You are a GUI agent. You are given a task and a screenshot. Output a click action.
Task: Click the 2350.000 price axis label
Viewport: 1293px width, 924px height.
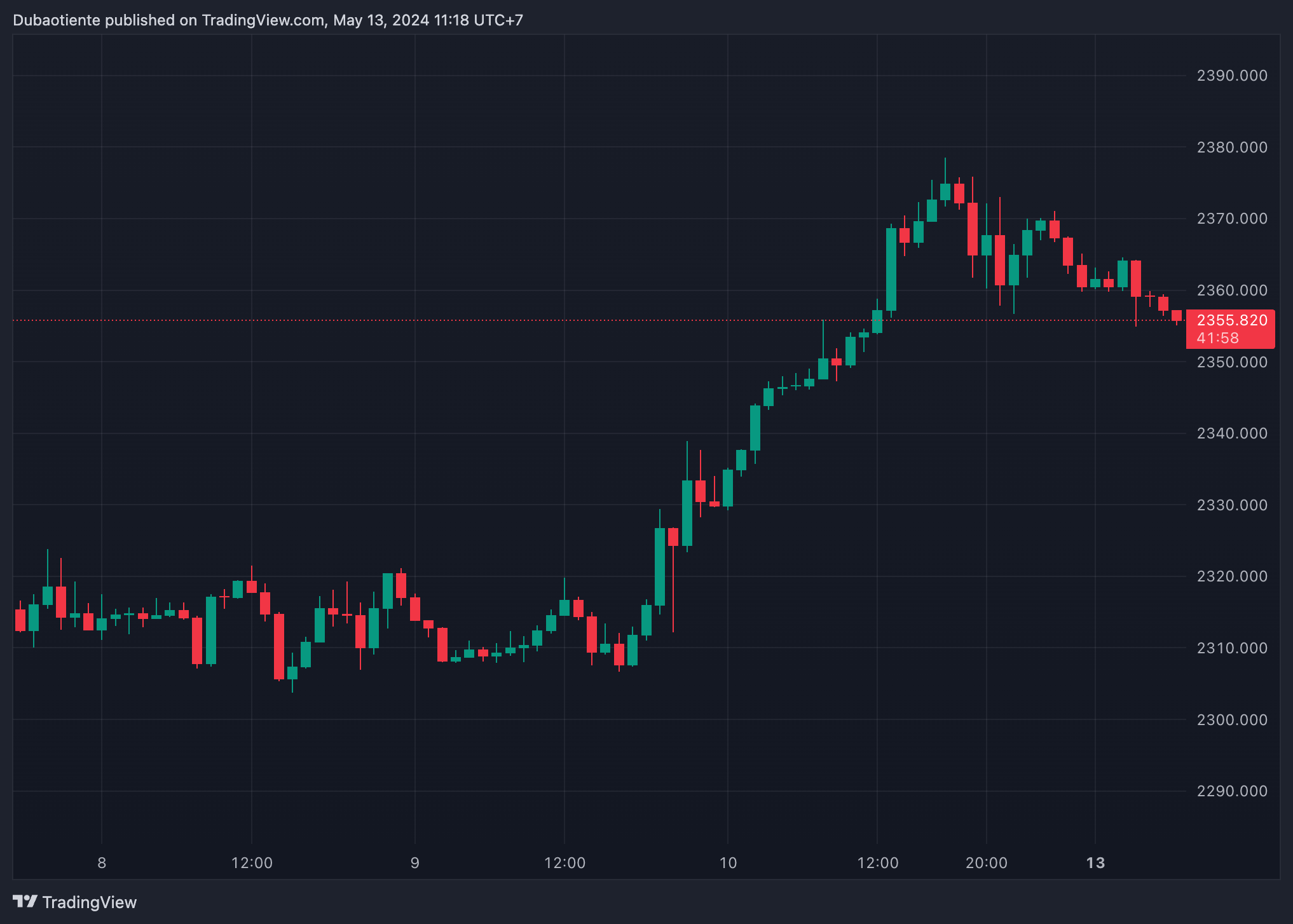coord(1232,362)
